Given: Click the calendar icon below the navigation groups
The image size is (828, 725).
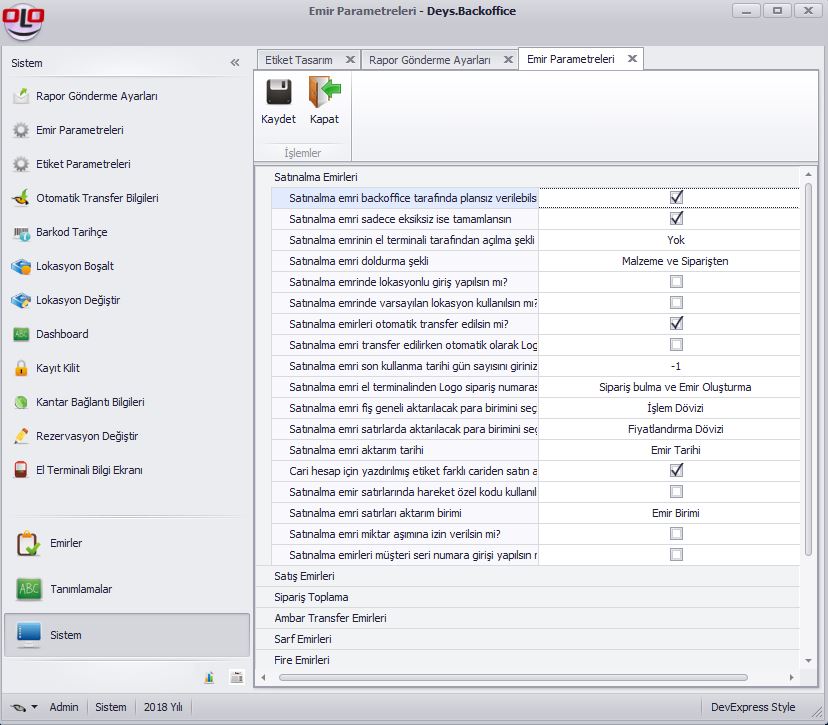Looking at the screenshot, I should (237, 677).
